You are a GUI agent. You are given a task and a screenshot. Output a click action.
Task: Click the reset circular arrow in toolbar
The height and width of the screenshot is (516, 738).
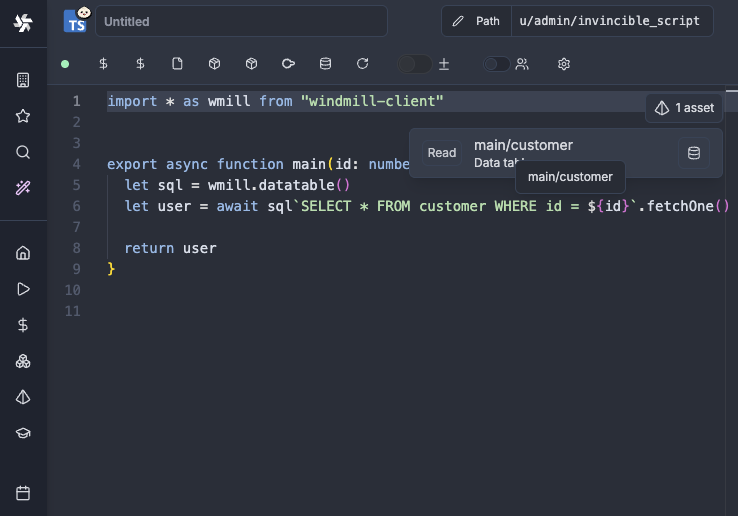(x=363, y=64)
